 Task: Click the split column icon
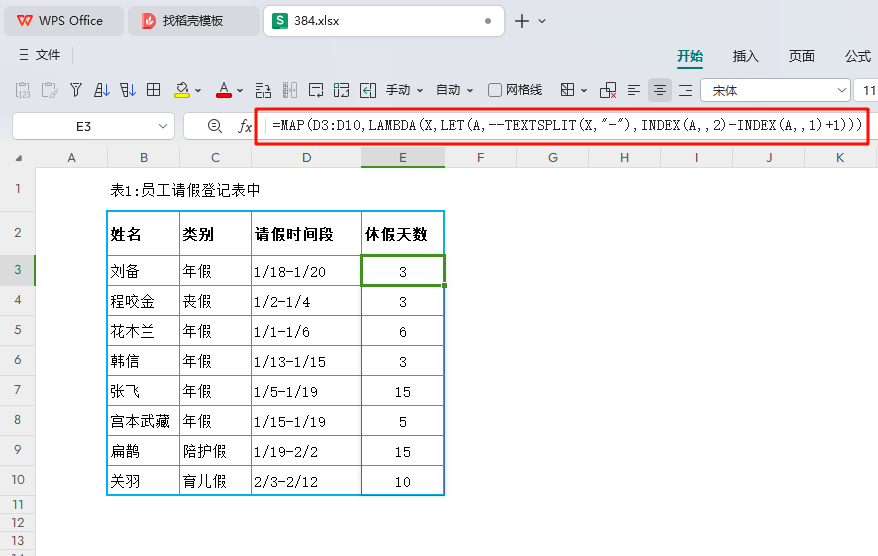pos(289,90)
